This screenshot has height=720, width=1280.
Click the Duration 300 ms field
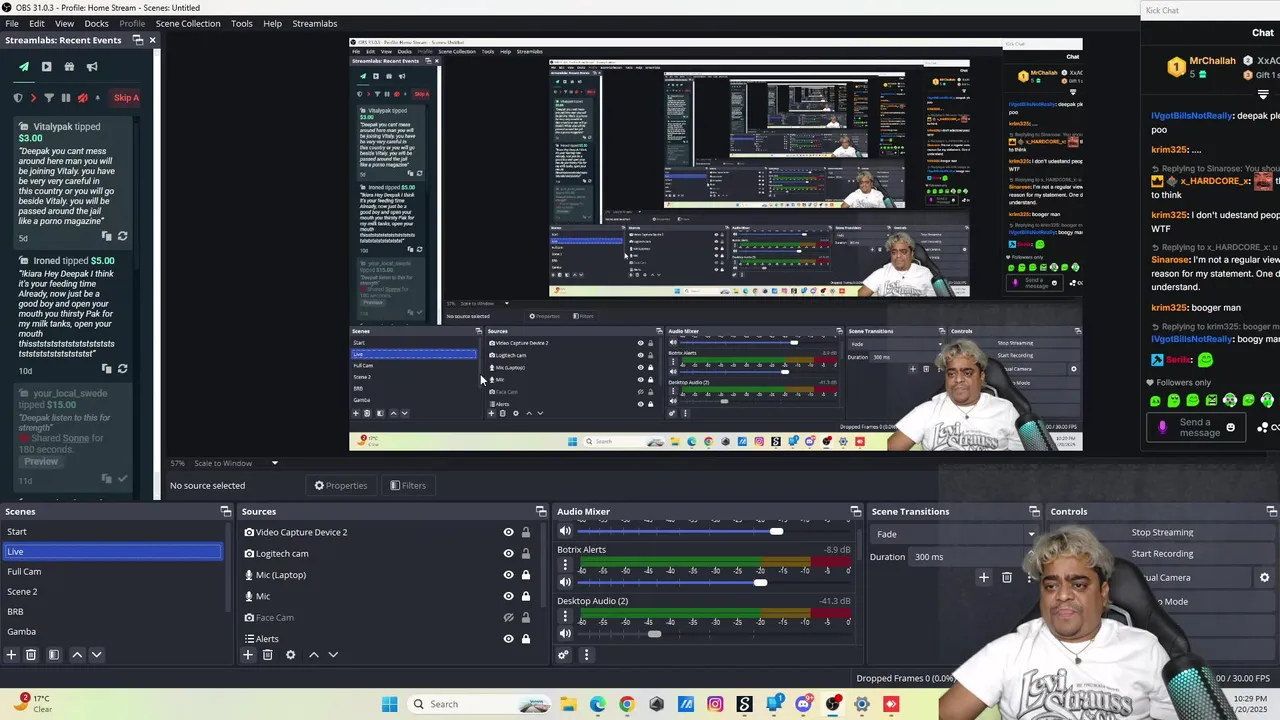(971, 557)
